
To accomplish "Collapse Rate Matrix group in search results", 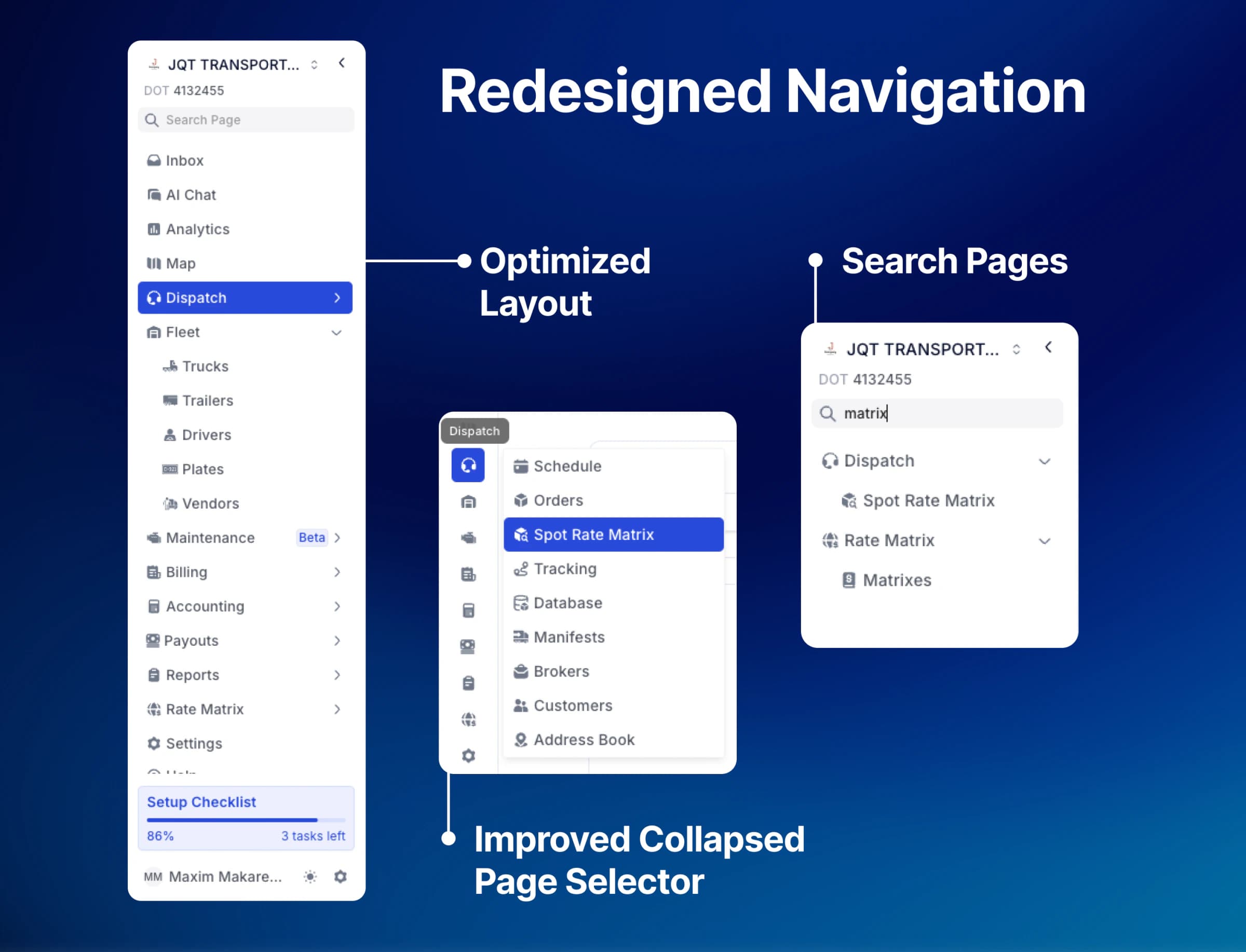I will coord(1044,541).
